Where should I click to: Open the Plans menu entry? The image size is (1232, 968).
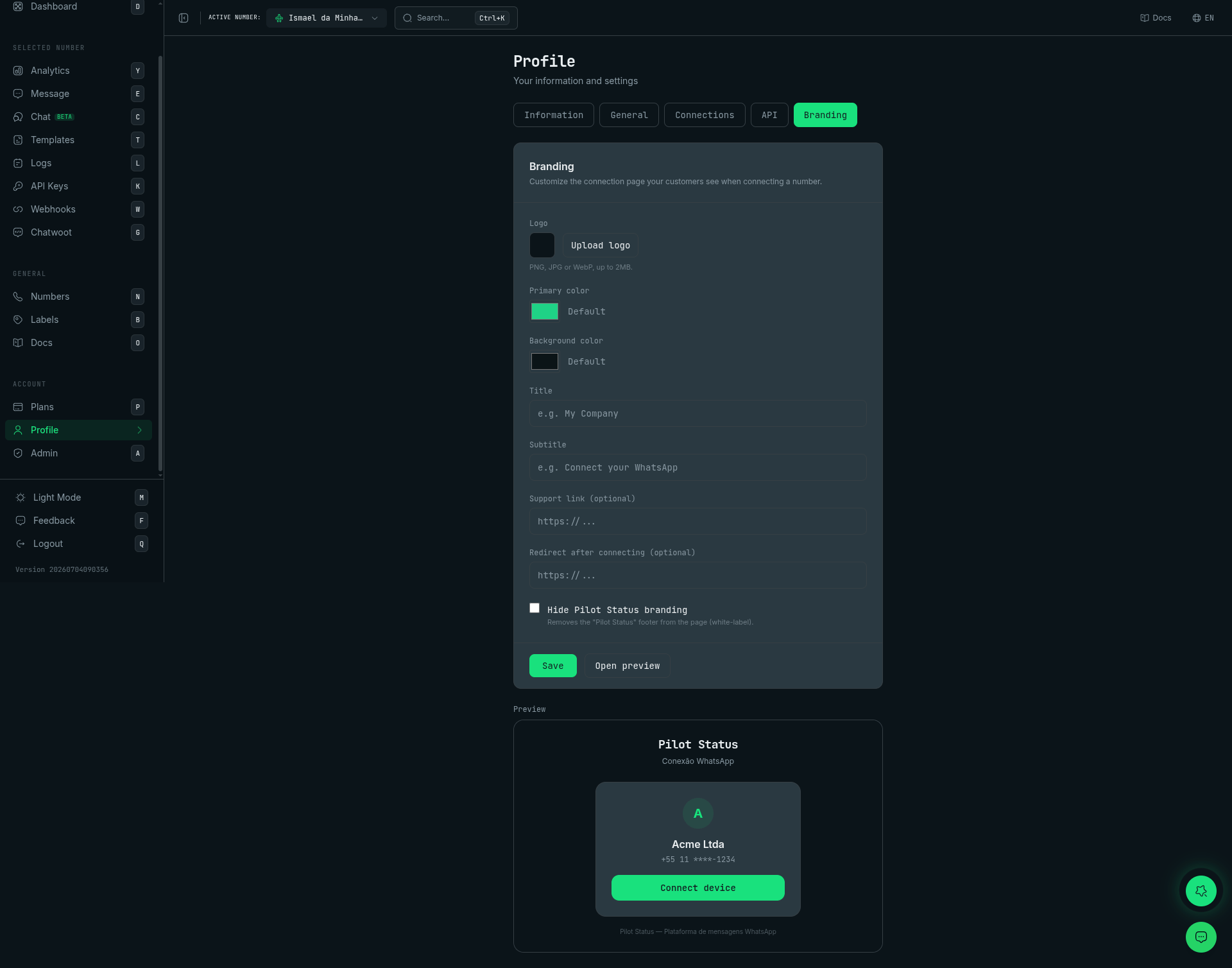(78, 407)
